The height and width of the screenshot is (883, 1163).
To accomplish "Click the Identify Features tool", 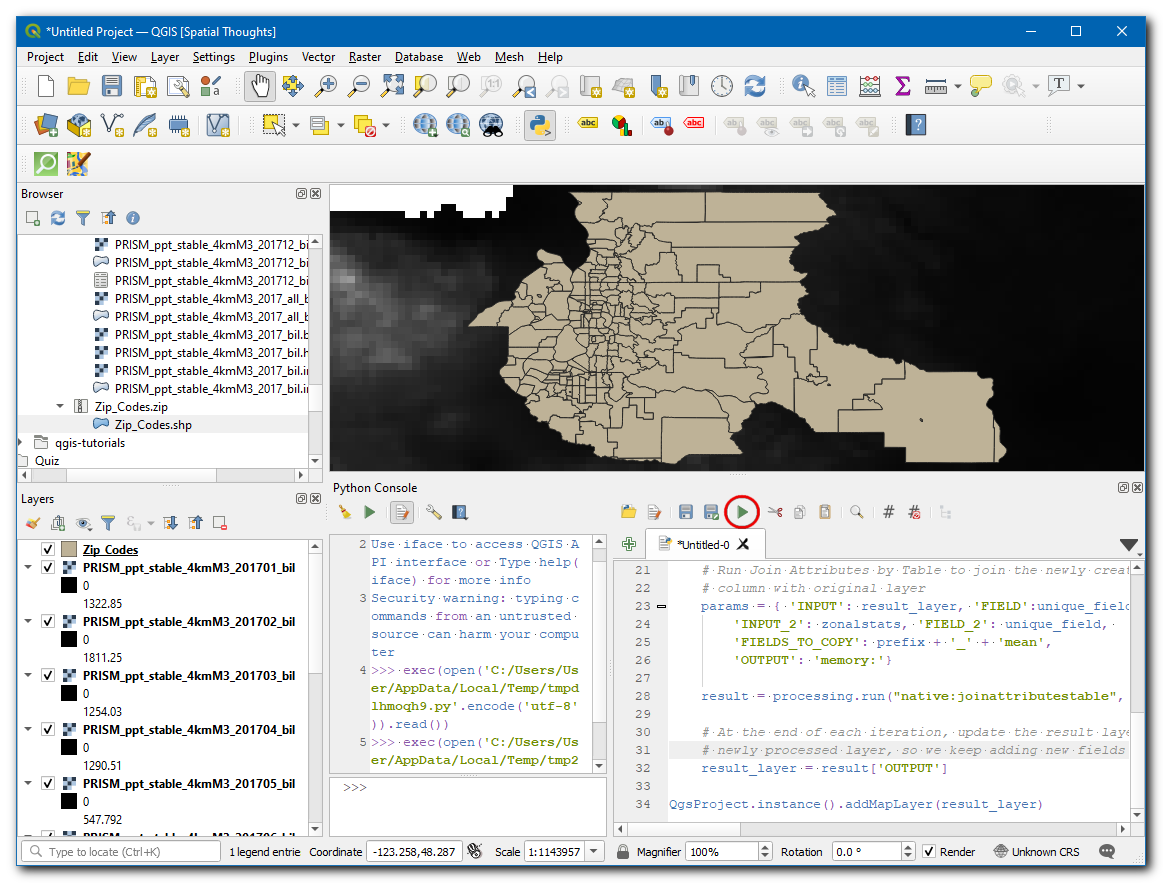I will [802, 86].
